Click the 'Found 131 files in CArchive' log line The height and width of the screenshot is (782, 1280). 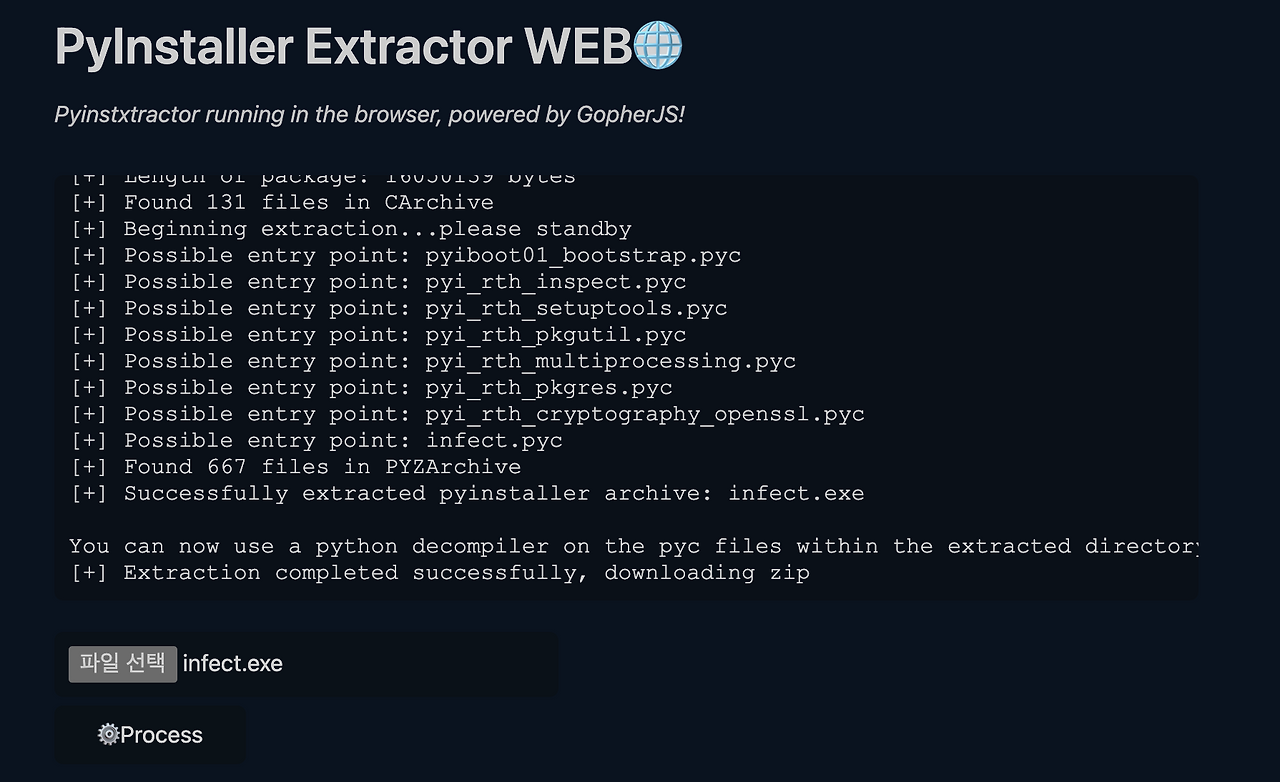click(282, 202)
